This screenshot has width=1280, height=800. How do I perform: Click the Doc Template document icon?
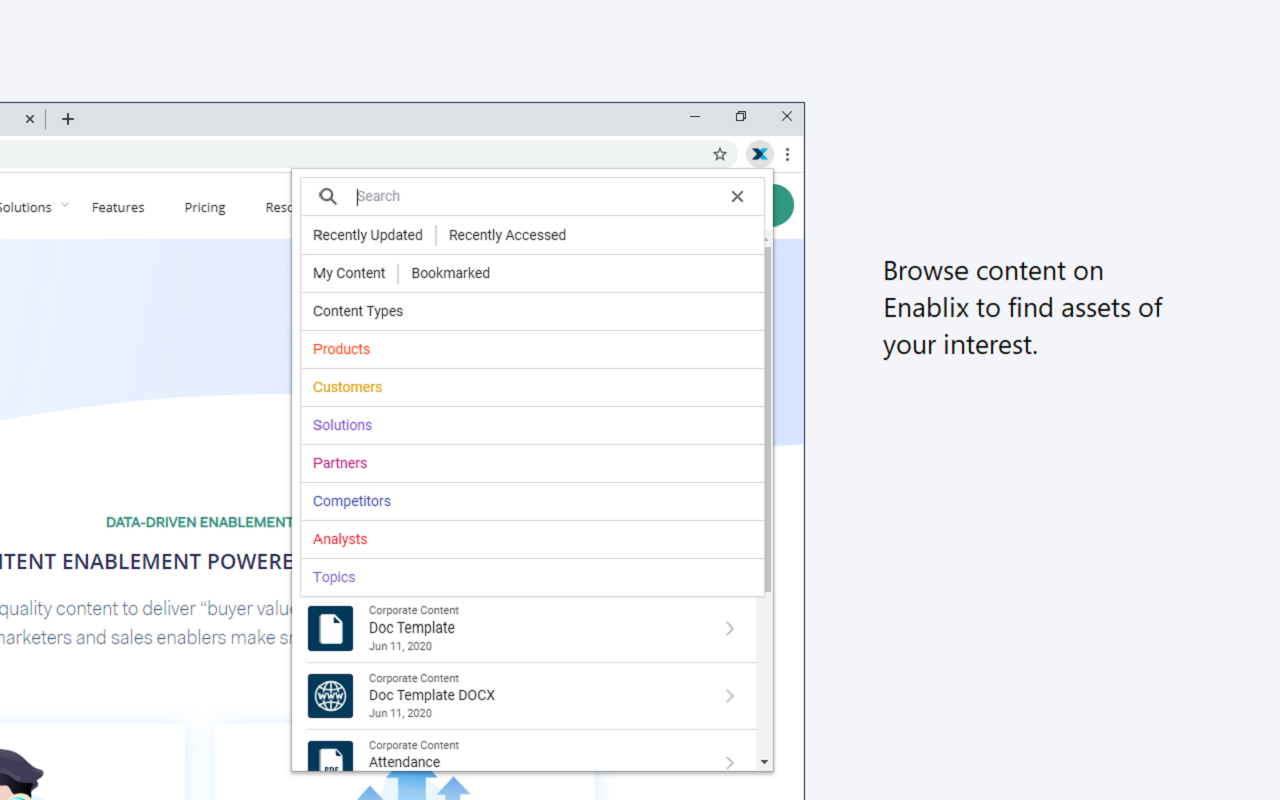pos(330,628)
